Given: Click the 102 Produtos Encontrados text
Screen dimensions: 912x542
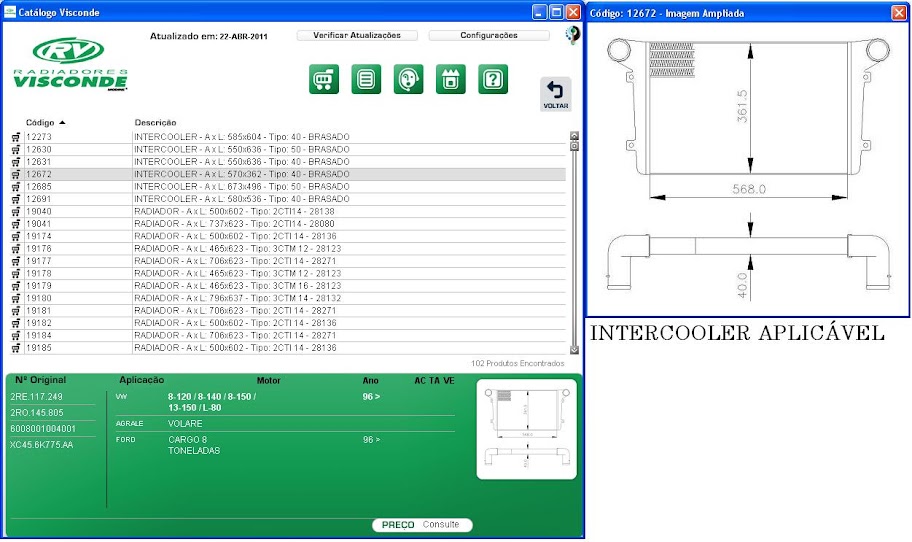Looking at the screenshot, I should click(518, 363).
